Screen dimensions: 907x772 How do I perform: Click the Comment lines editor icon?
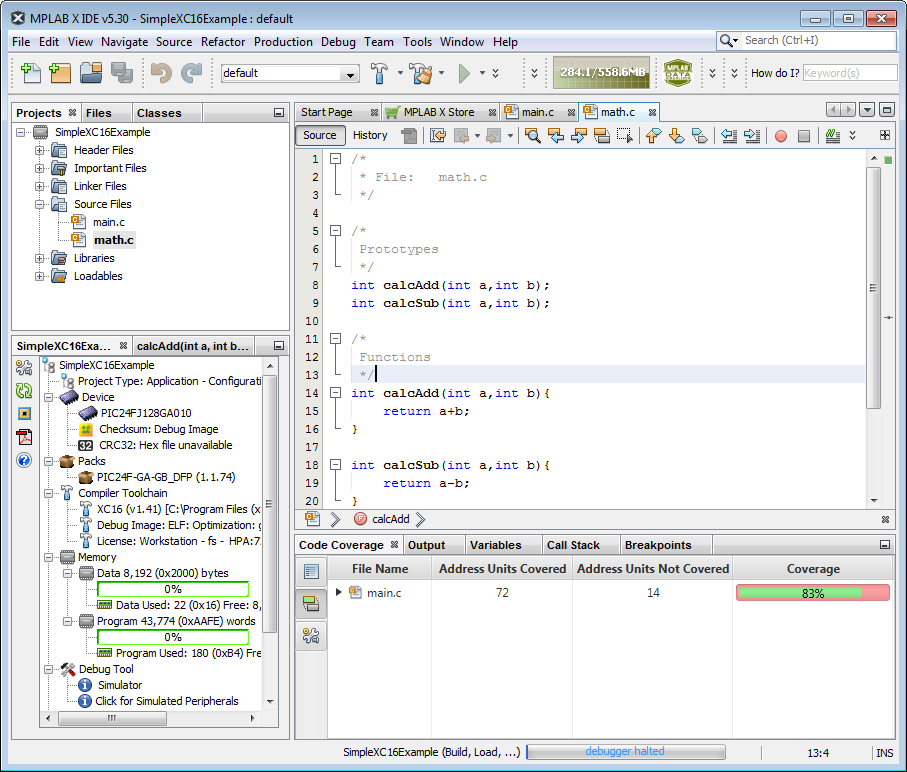click(832, 135)
